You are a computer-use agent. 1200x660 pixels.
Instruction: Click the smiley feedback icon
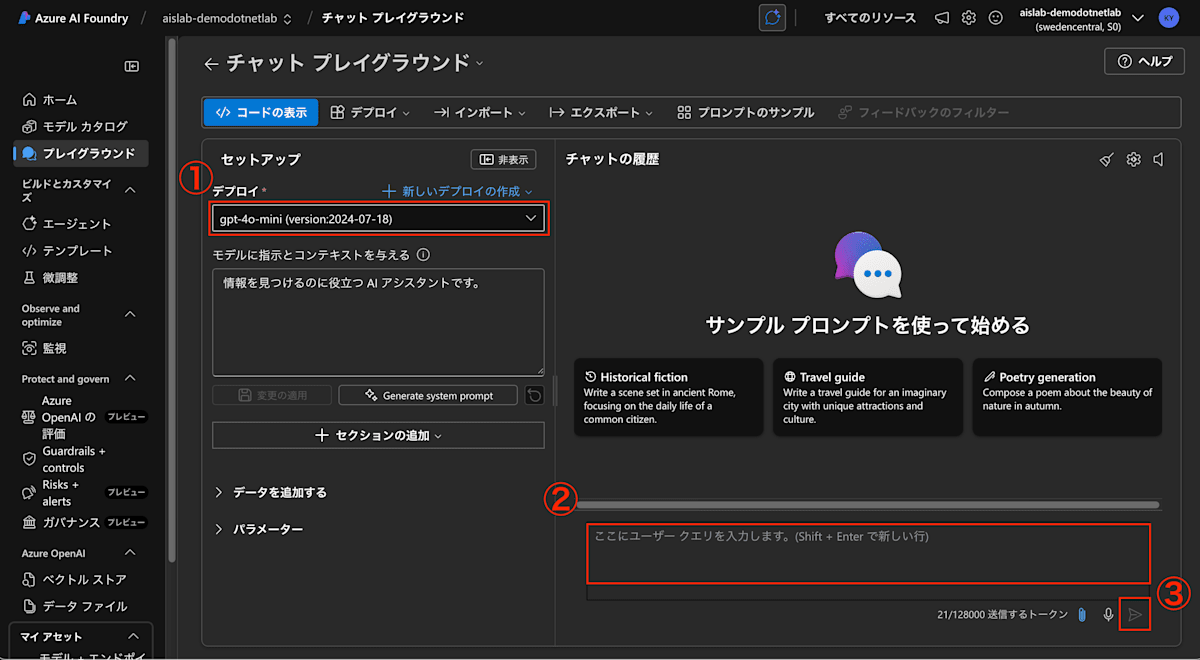995,18
